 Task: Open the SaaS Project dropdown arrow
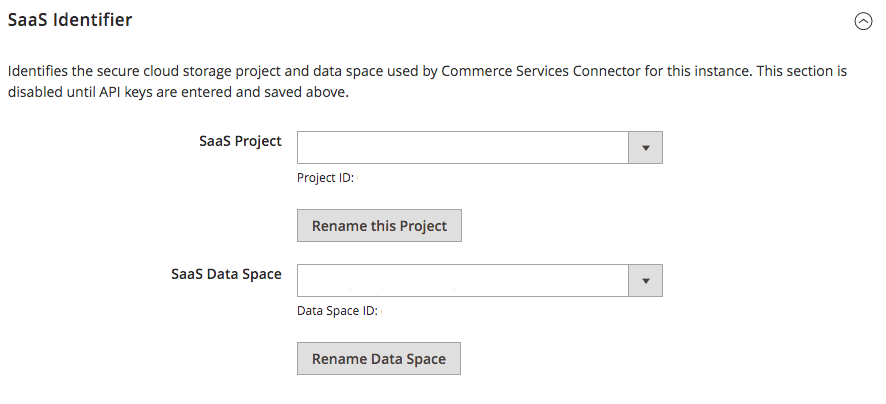tap(645, 147)
